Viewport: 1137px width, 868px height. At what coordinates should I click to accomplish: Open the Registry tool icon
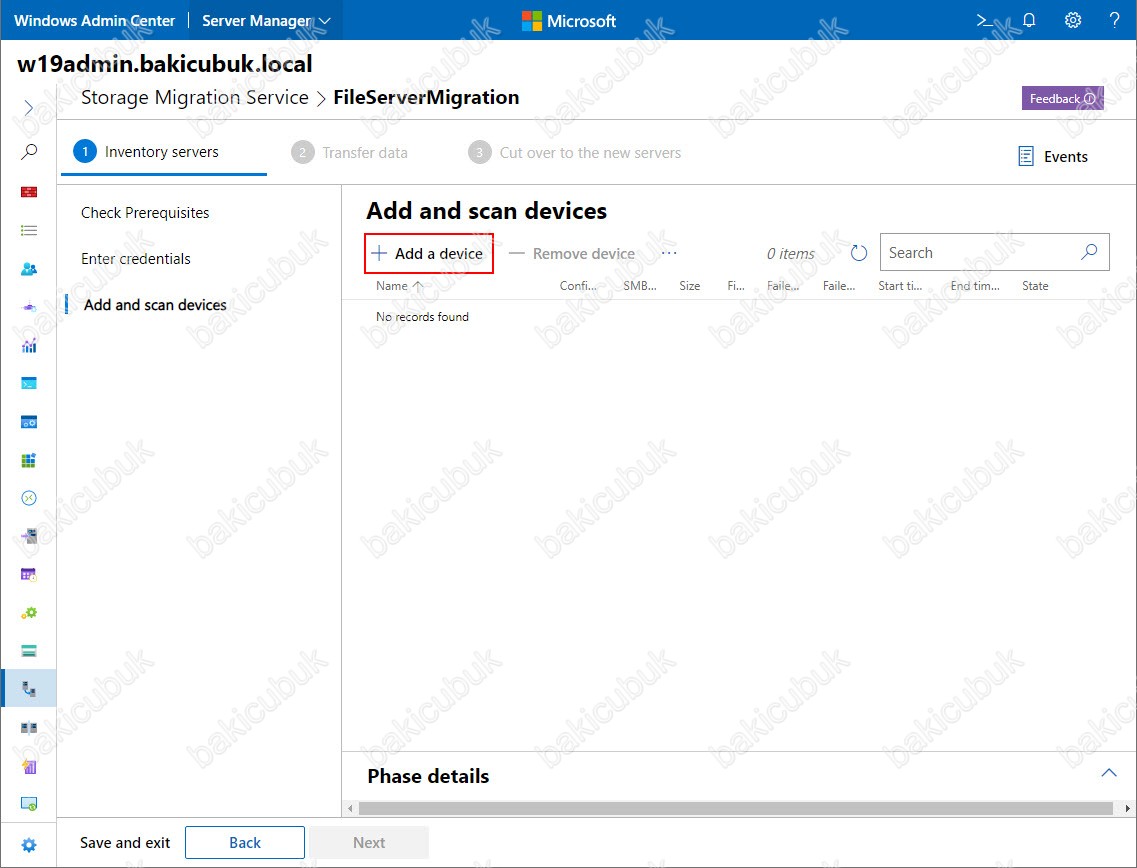(29, 460)
